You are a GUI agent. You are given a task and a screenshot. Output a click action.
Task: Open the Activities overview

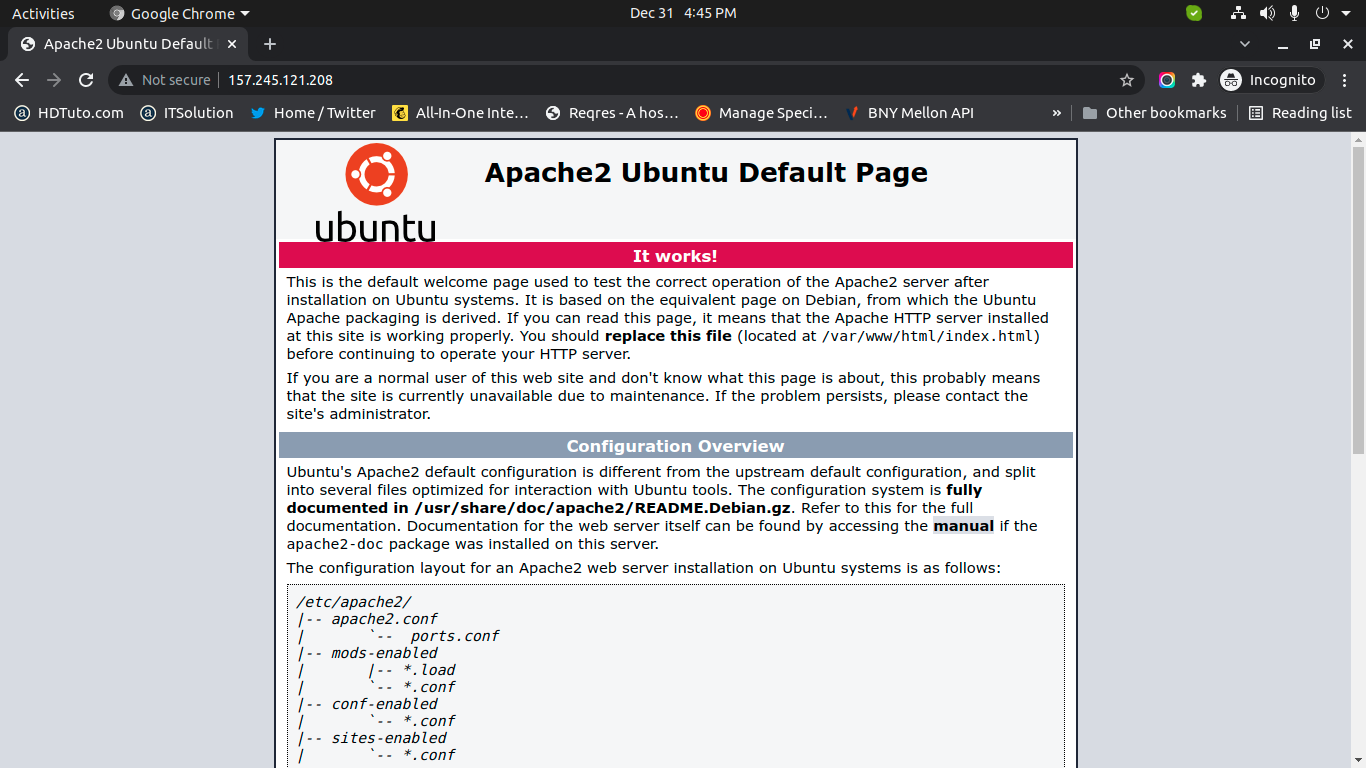43,13
